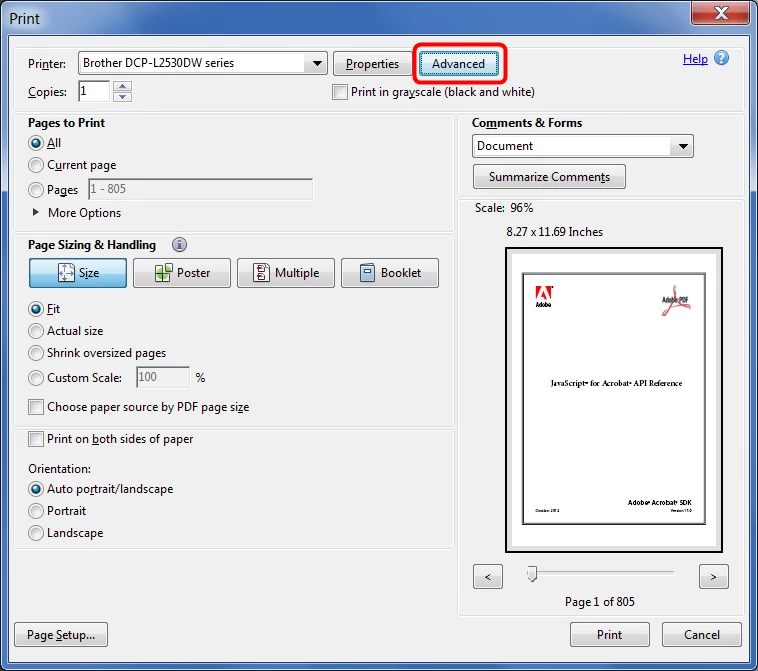Select Portrait orientation
Viewport: 758px width, 671px height.
36,511
